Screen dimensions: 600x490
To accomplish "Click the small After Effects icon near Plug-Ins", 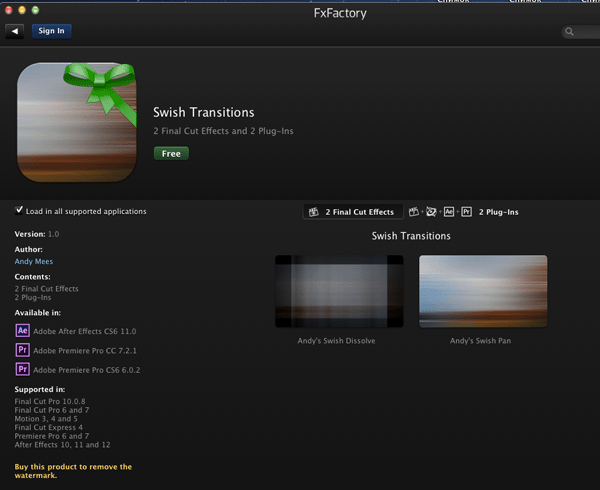I will [x=449, y=212].
